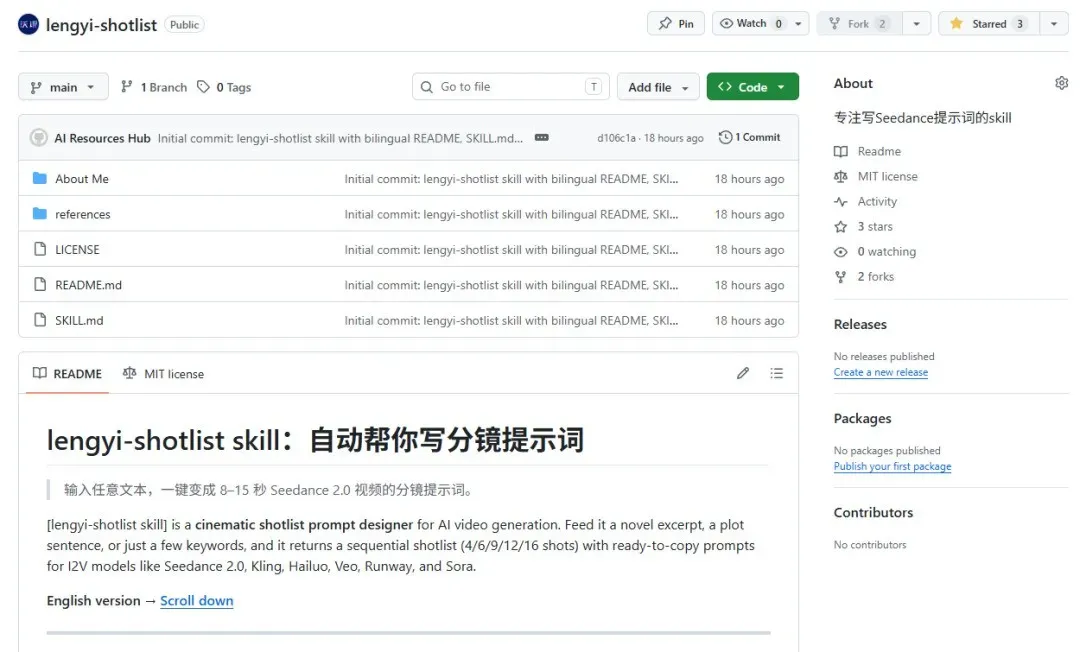Click the About Me folder icon
This screenshot has height=652, width=1080.
[x=40, y=178]
